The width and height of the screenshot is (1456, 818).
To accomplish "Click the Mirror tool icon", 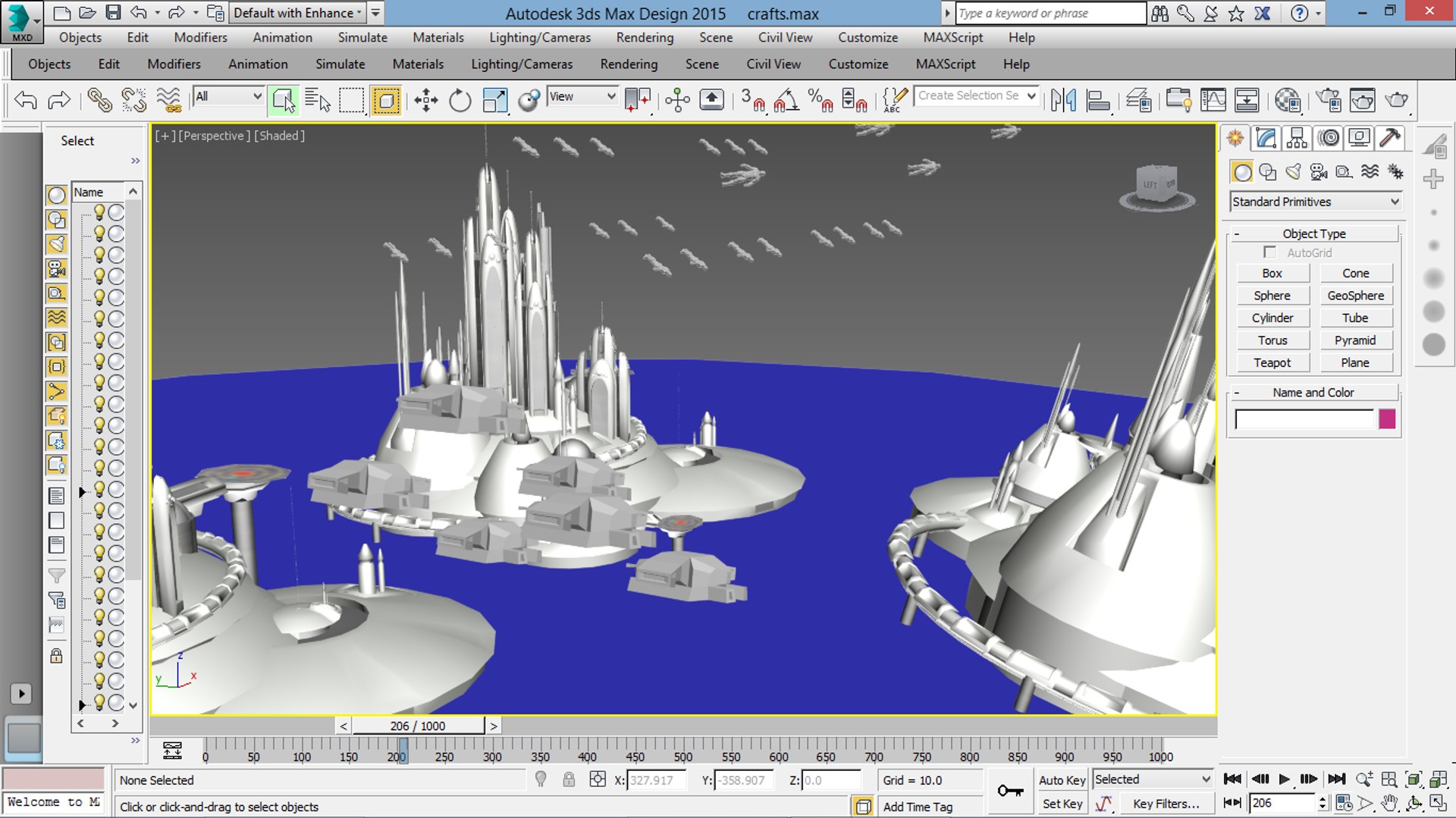I will [x=1063, y=100].
